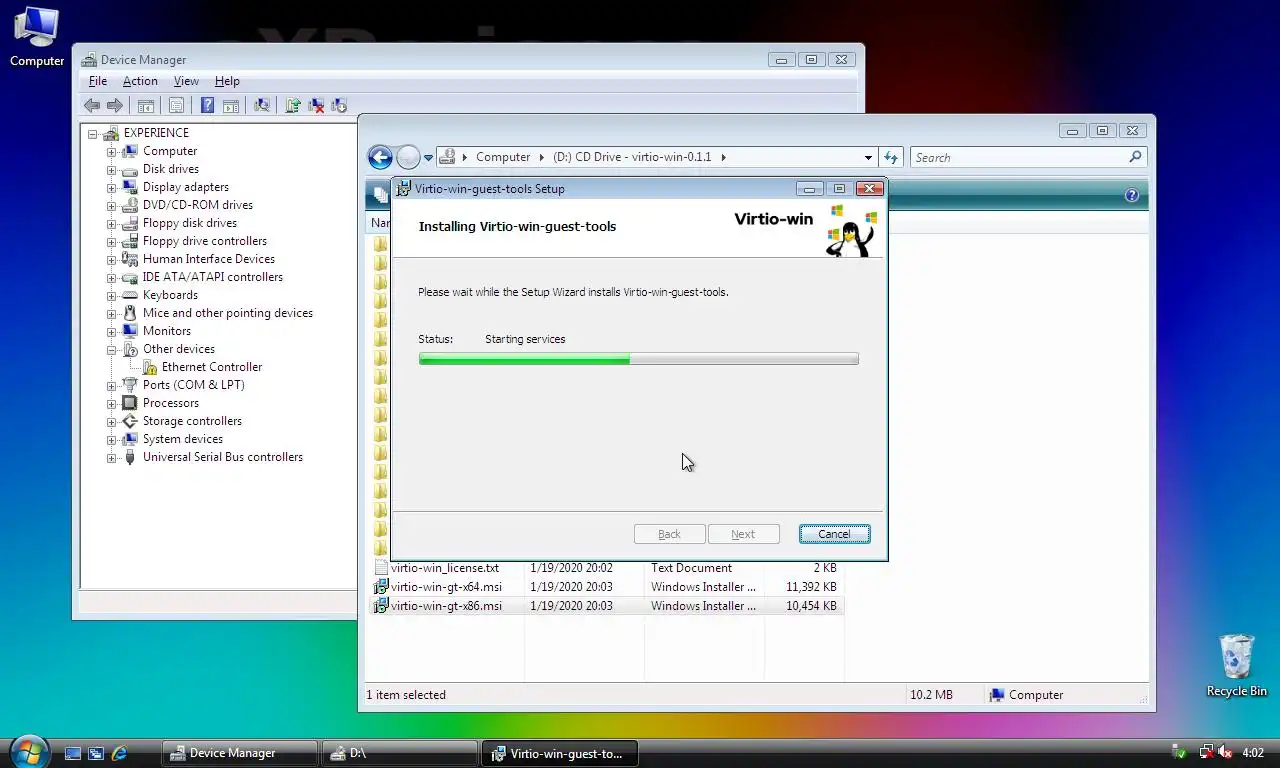Select IDE ATA/ATAPI controllers in the tree
1280x768 pixels.
[x=213, y=277]
